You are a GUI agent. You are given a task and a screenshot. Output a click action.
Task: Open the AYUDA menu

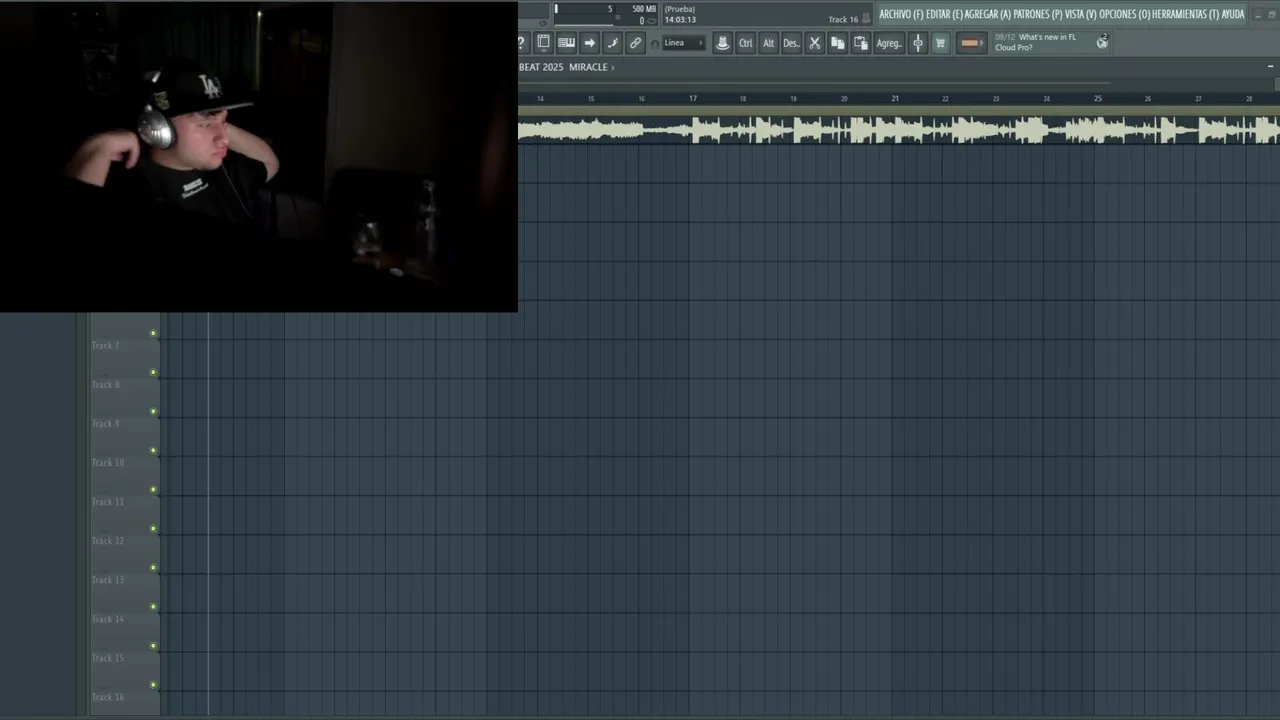(x=1233, y=14)
